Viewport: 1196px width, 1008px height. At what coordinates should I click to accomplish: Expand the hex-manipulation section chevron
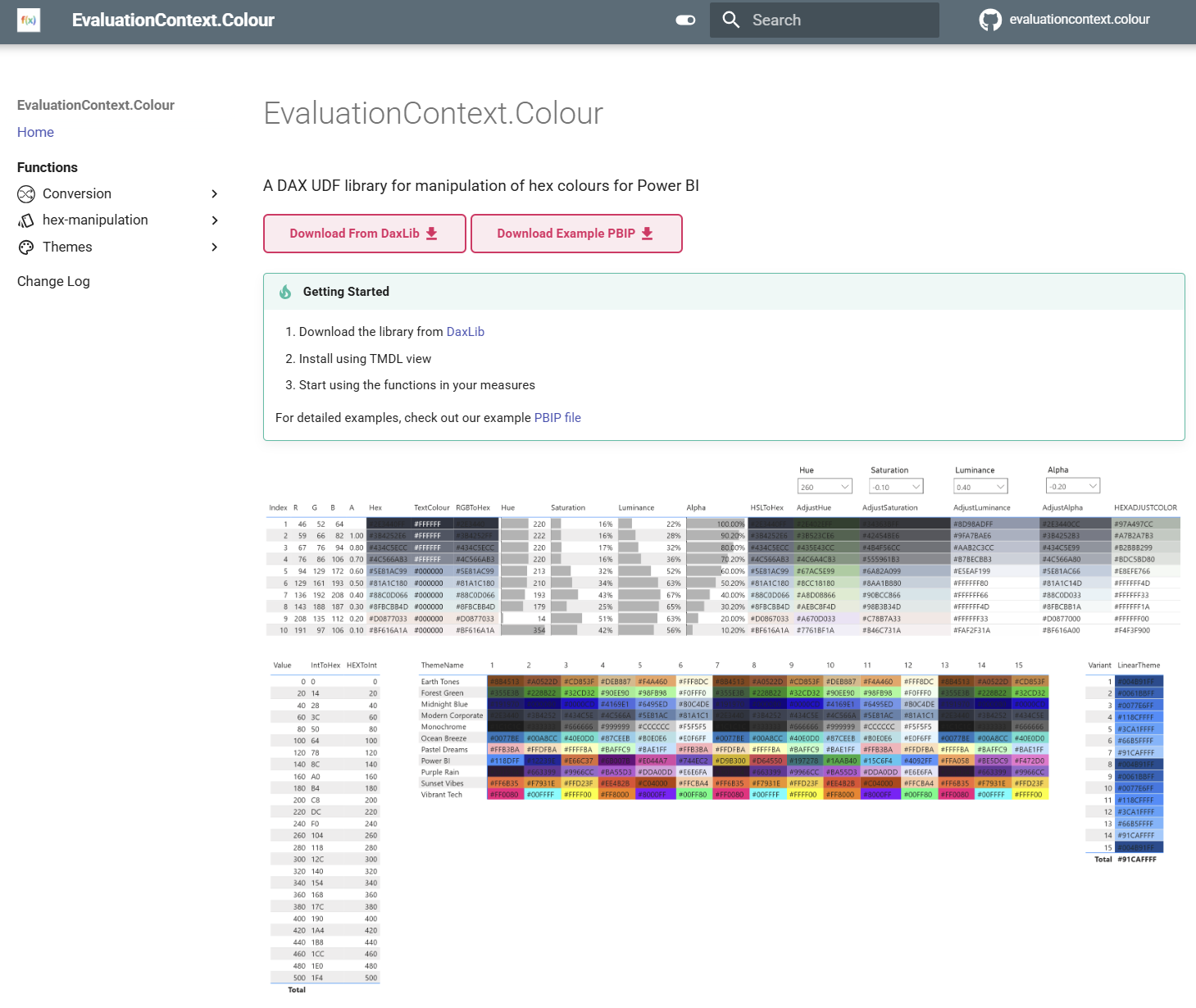215,220
